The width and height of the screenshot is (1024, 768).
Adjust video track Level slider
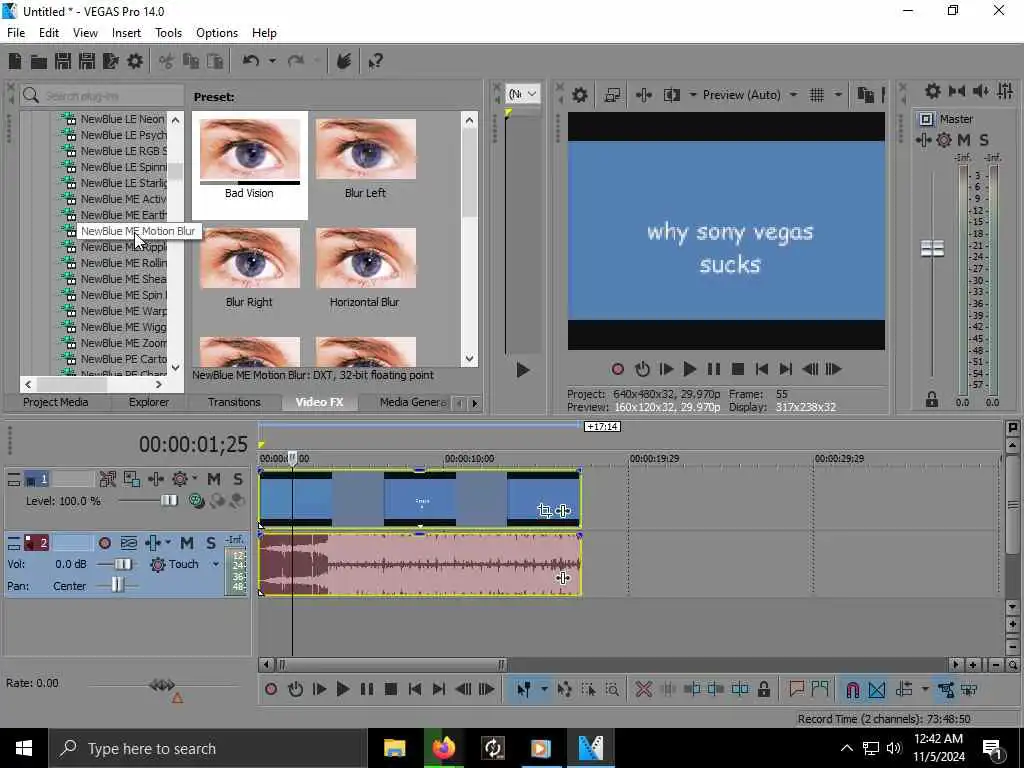(168, 501)
